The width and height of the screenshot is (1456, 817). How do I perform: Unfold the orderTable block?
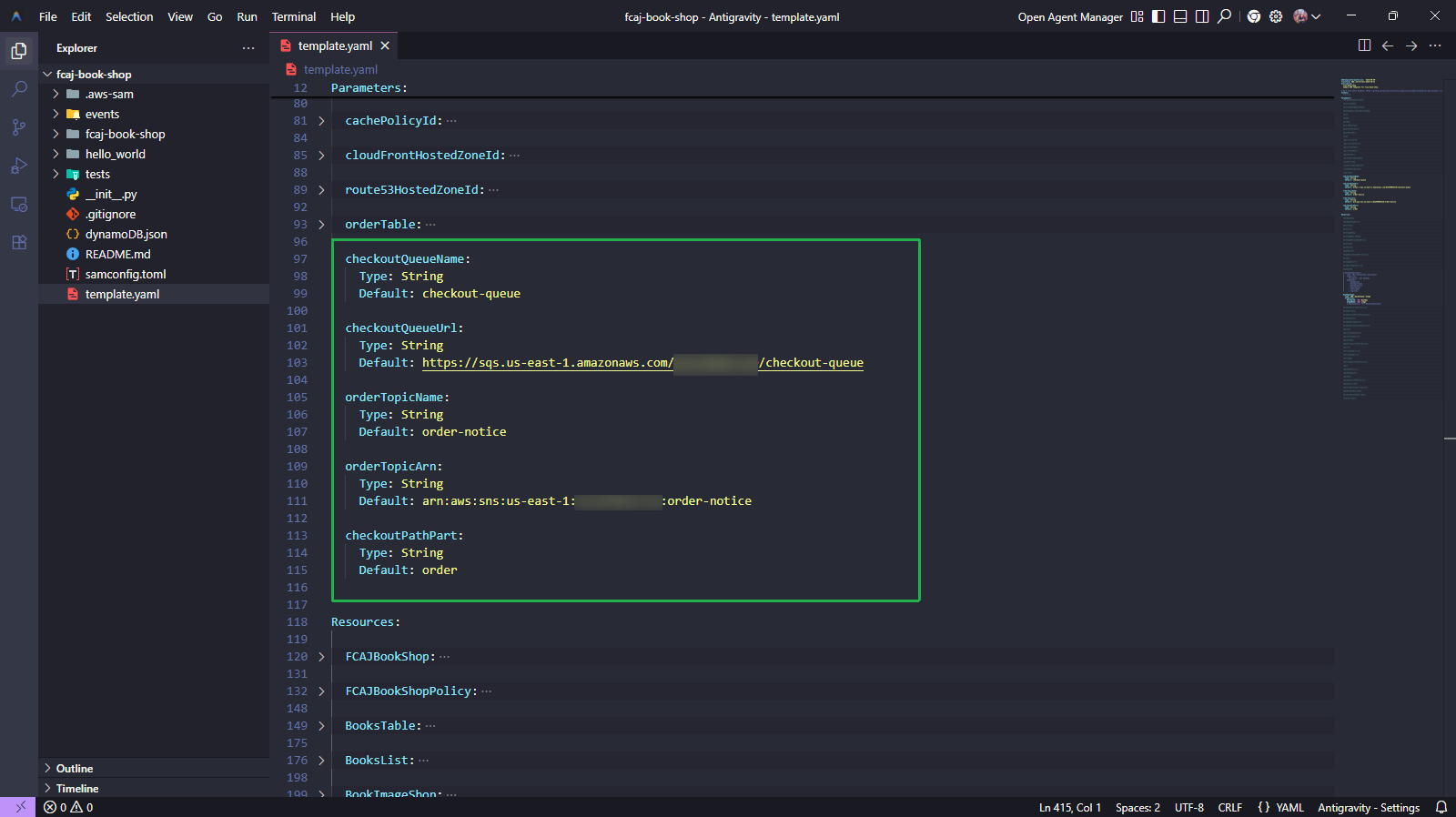321,225
